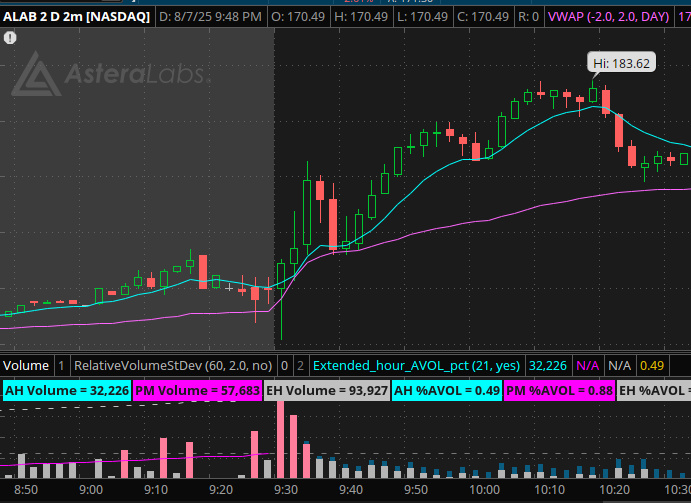Click the Volume study label

pos(26,365)
